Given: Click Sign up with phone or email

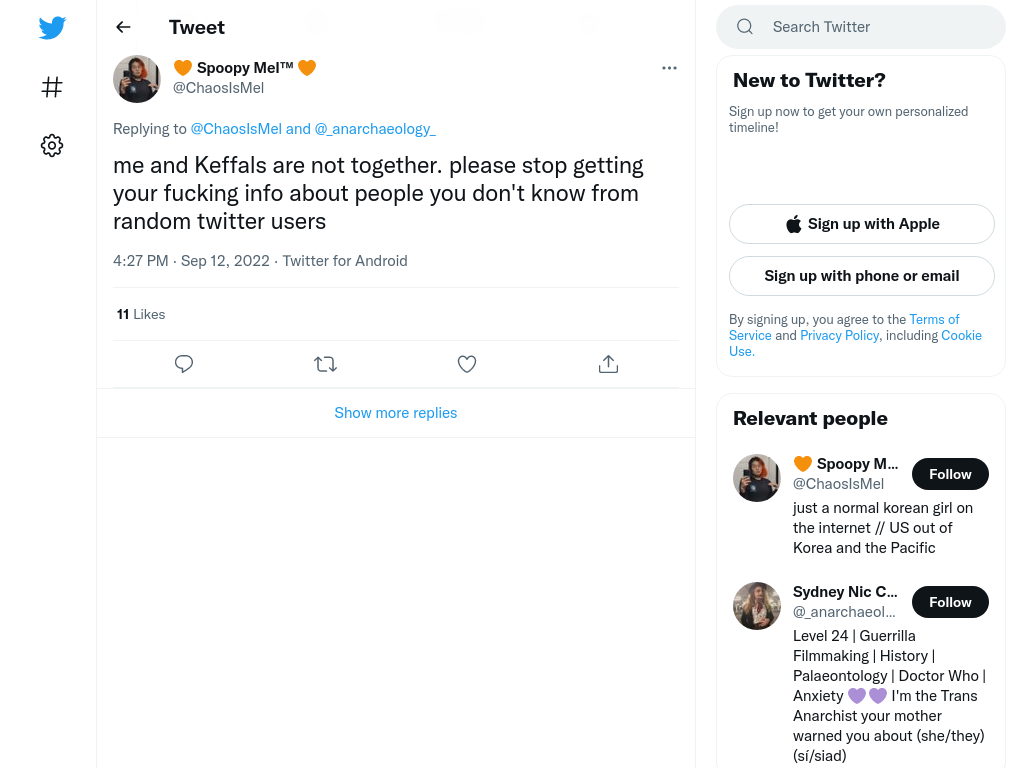Looking at the screenshot, I should (861, 276).
